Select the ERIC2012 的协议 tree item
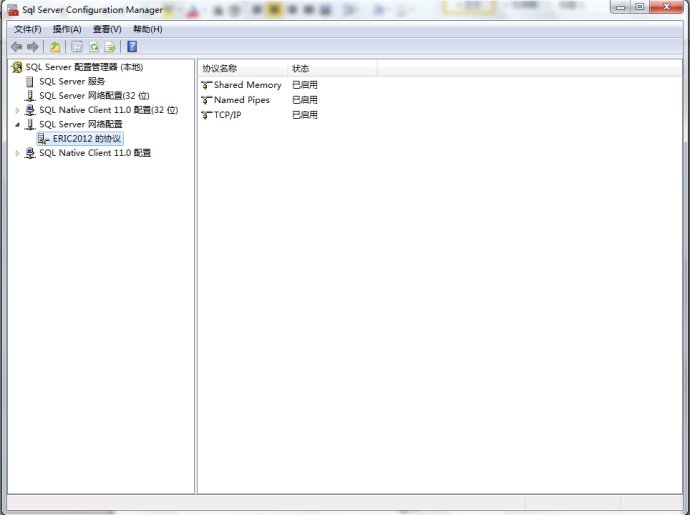 pos(86,139)
